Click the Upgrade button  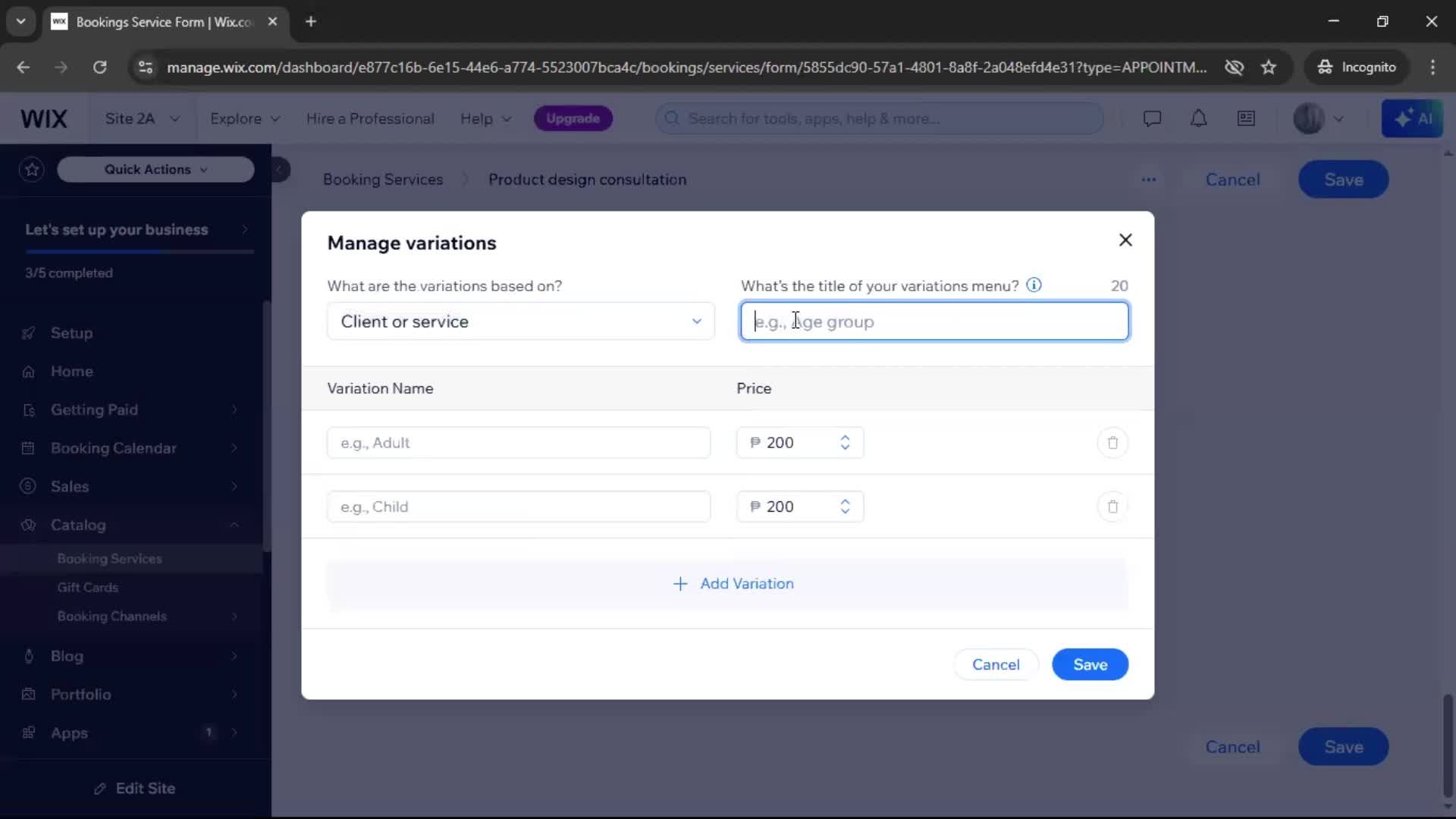click(x=573, y=118)
